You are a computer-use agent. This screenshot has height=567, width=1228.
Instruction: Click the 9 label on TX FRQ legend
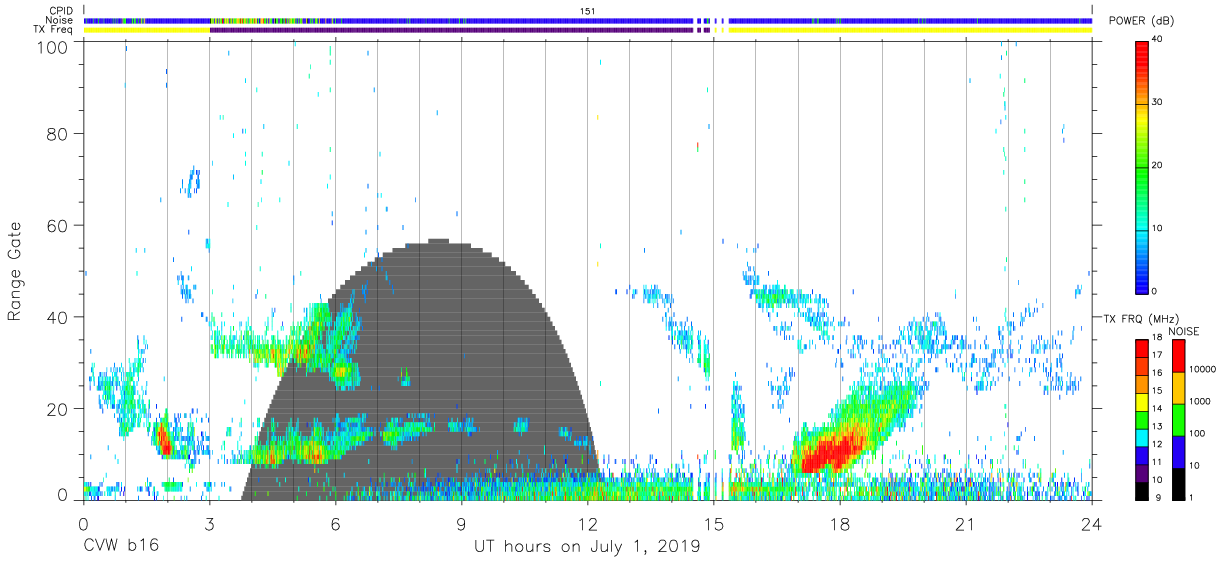[x=1159, y=498]
